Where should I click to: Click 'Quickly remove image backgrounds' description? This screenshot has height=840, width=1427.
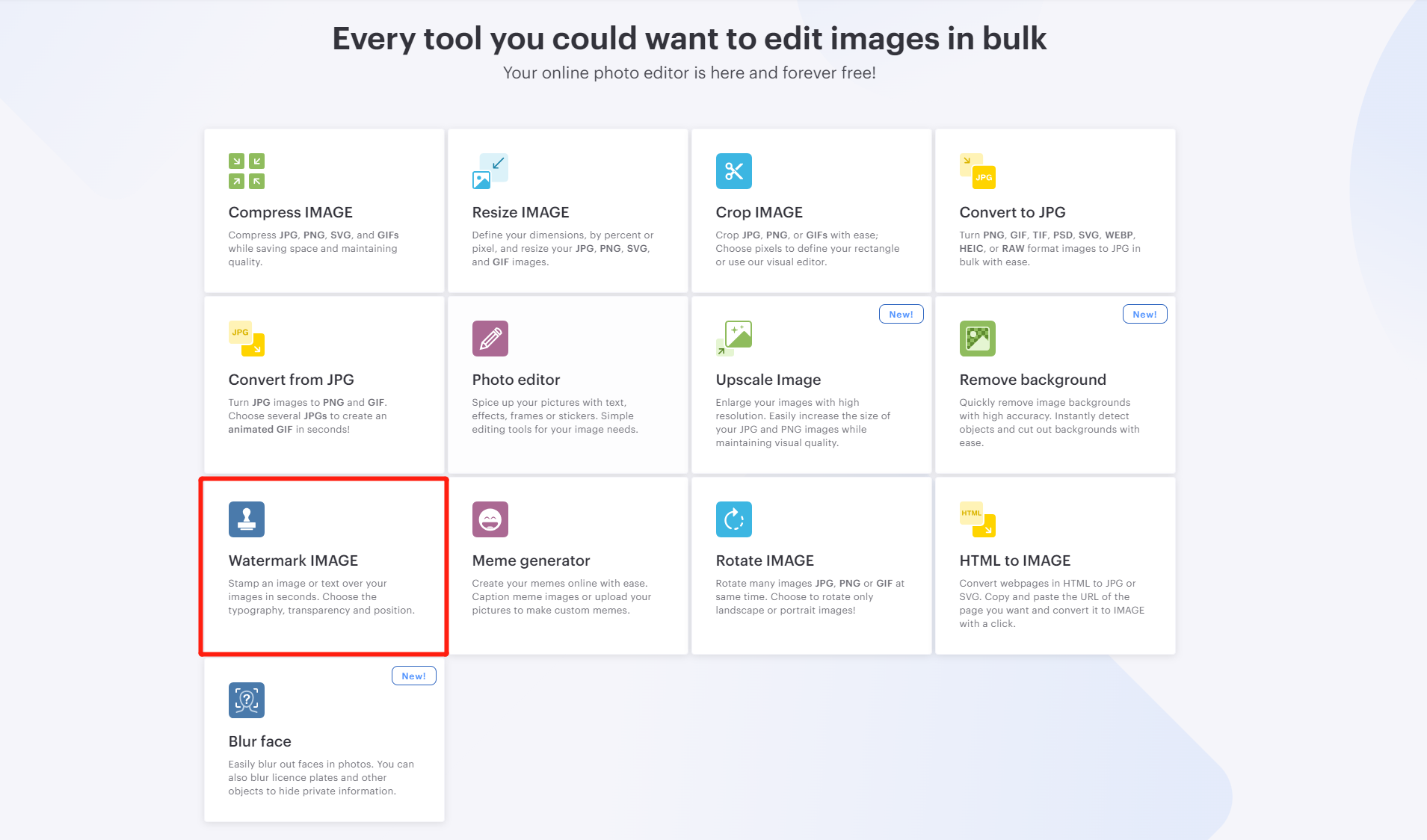(x=1050, y=422)
